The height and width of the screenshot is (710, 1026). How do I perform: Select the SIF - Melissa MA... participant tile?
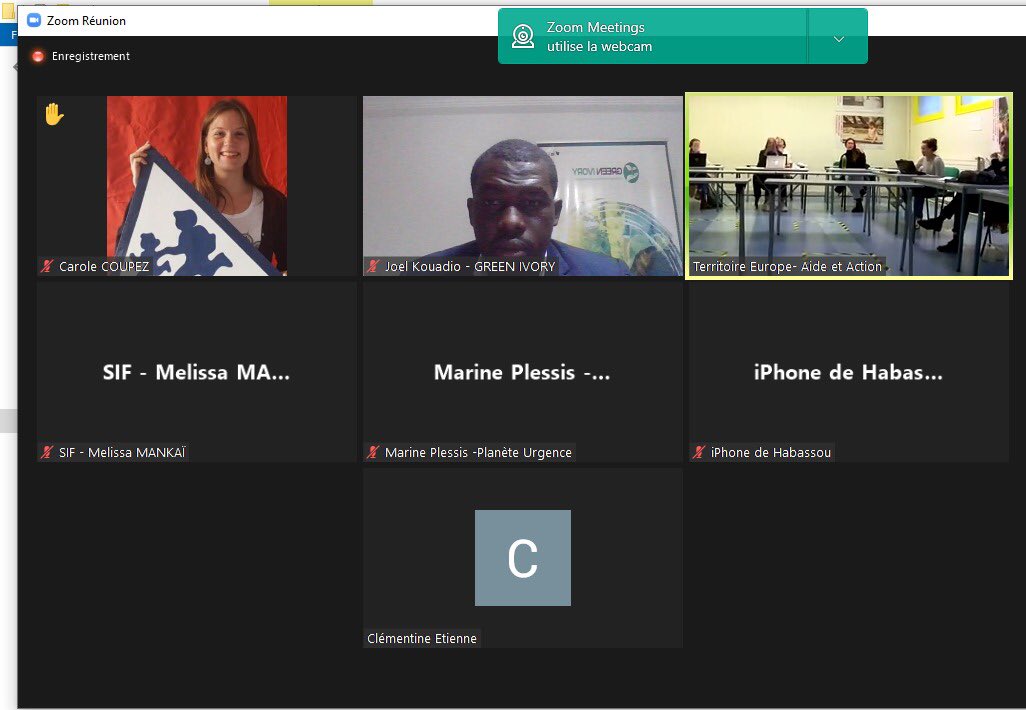click(x=197, y=372)
